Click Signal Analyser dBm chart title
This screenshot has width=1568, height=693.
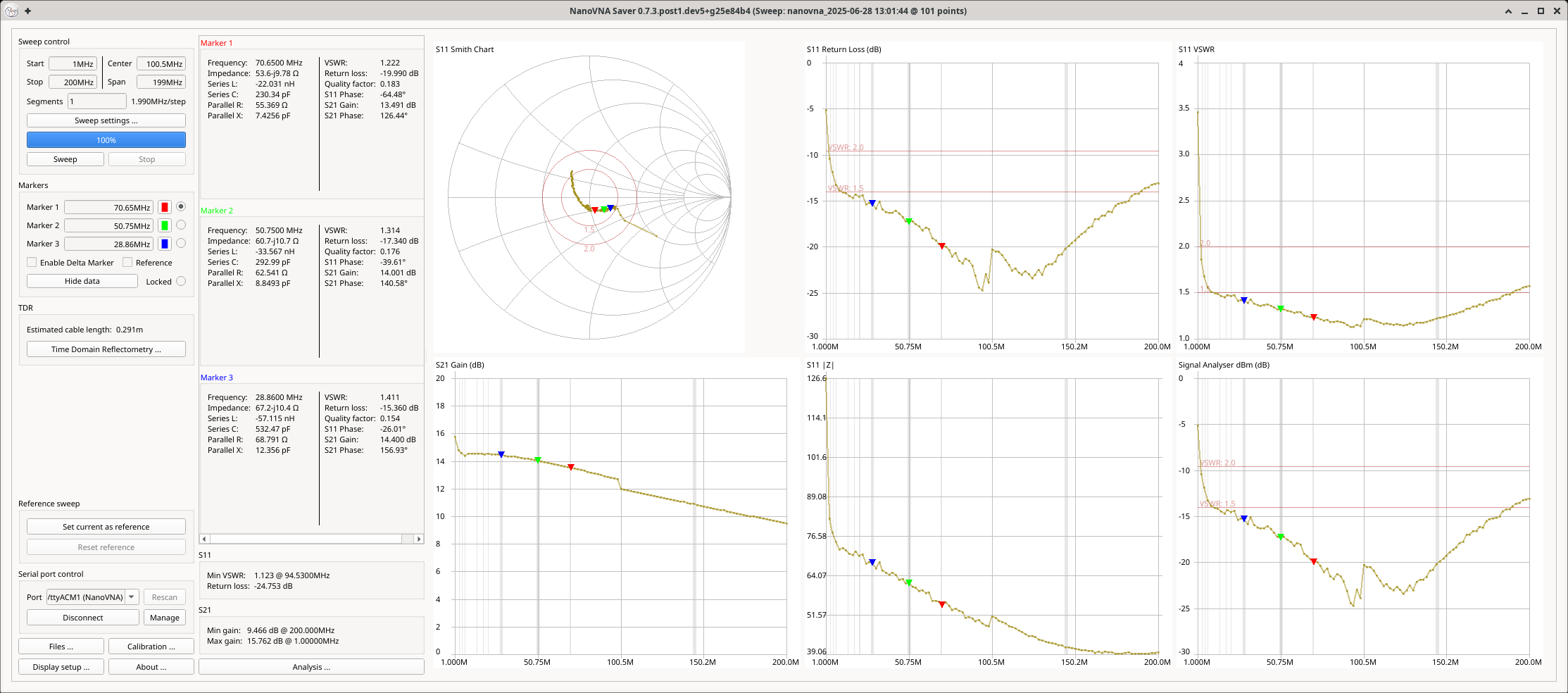pyautogui.click(x=1224, y=365)
